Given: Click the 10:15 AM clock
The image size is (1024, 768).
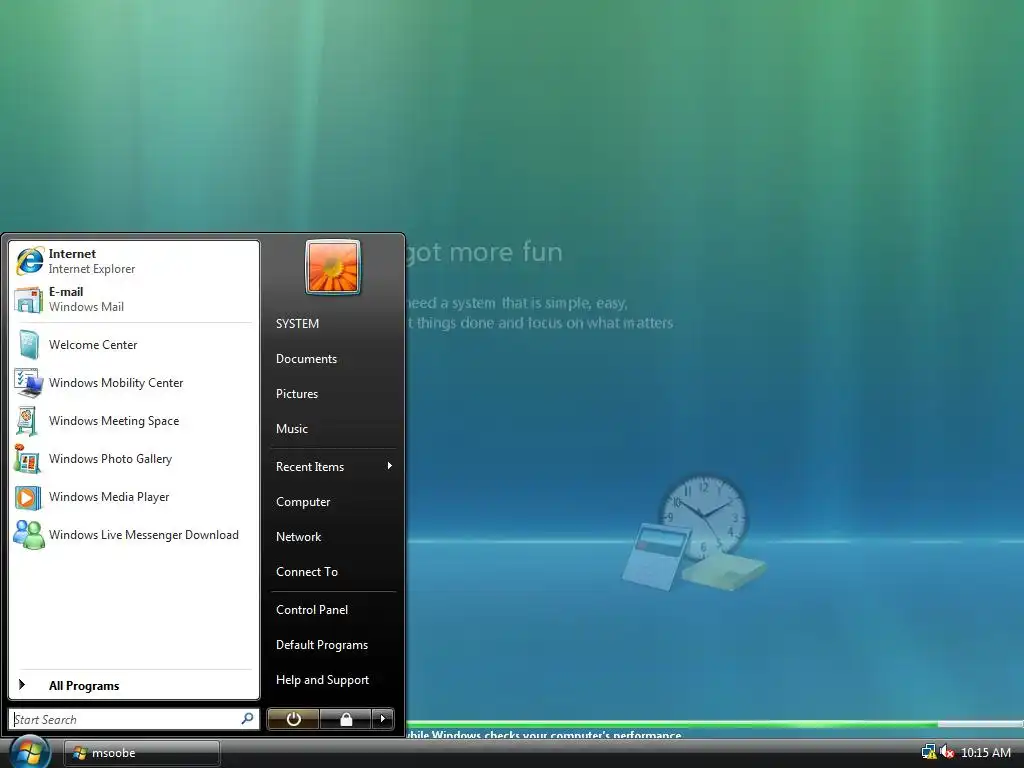Looking at the screenshot, I should [986, 752].
